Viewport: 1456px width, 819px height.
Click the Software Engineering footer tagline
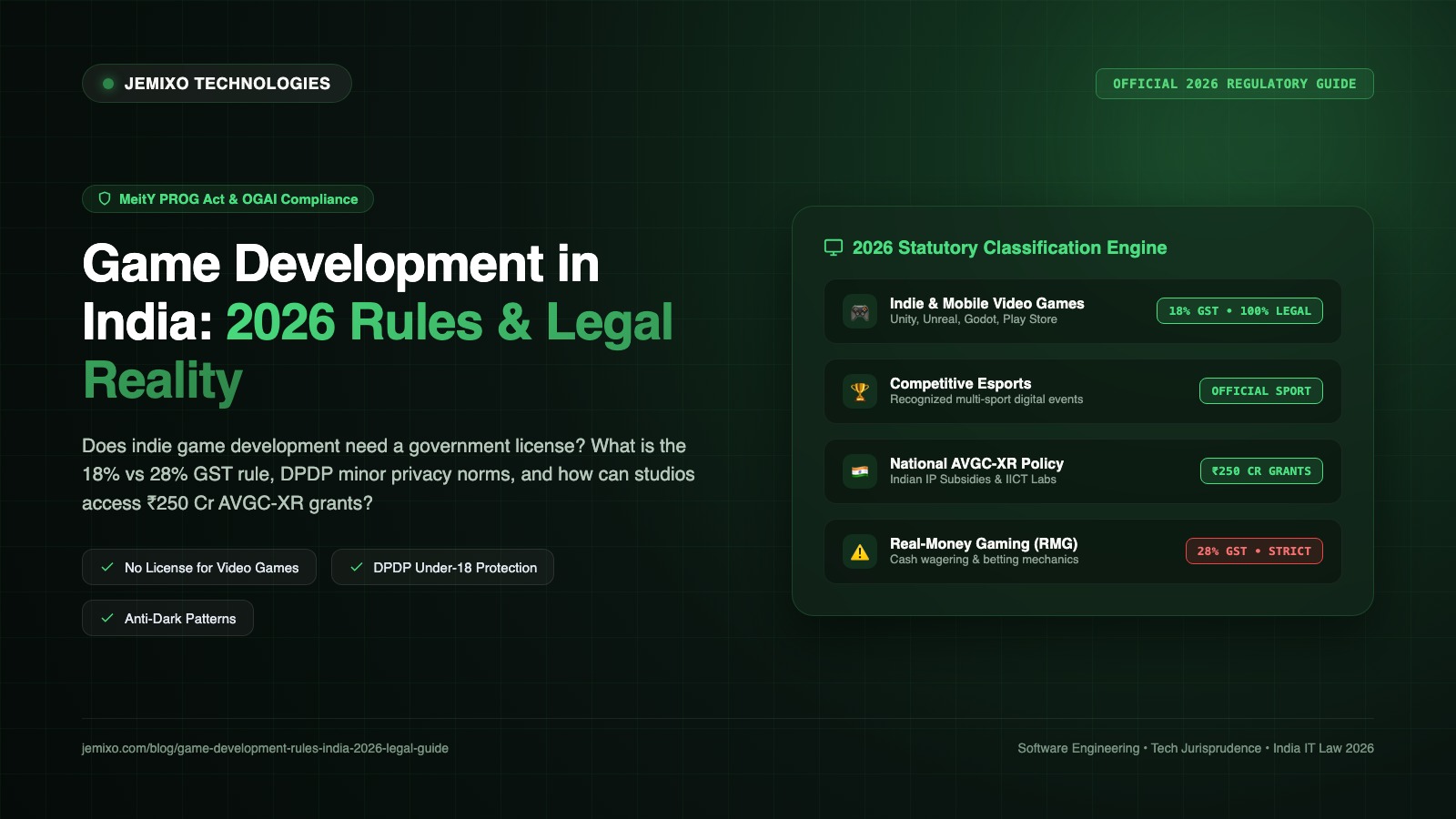coord(1196,748)
